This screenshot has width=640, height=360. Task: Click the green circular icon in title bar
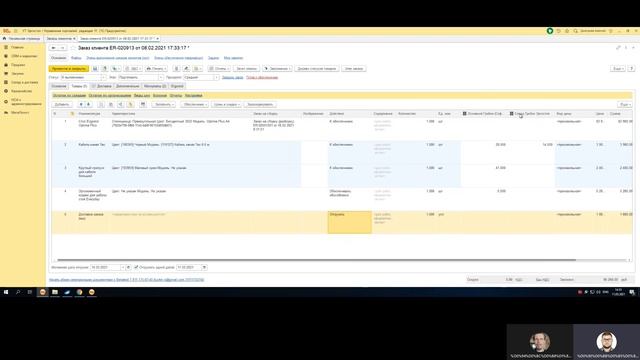(x=550, y=31)
